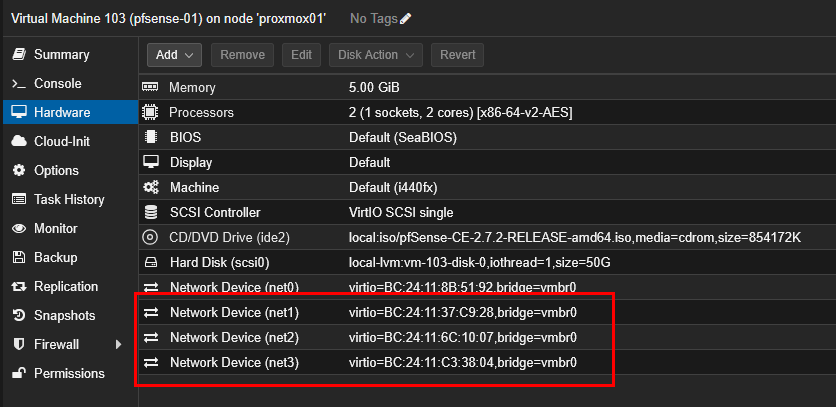Screen dimensions: 837x411
Task: Click the Machine gears icon
Action: click(x=151, y=187)
